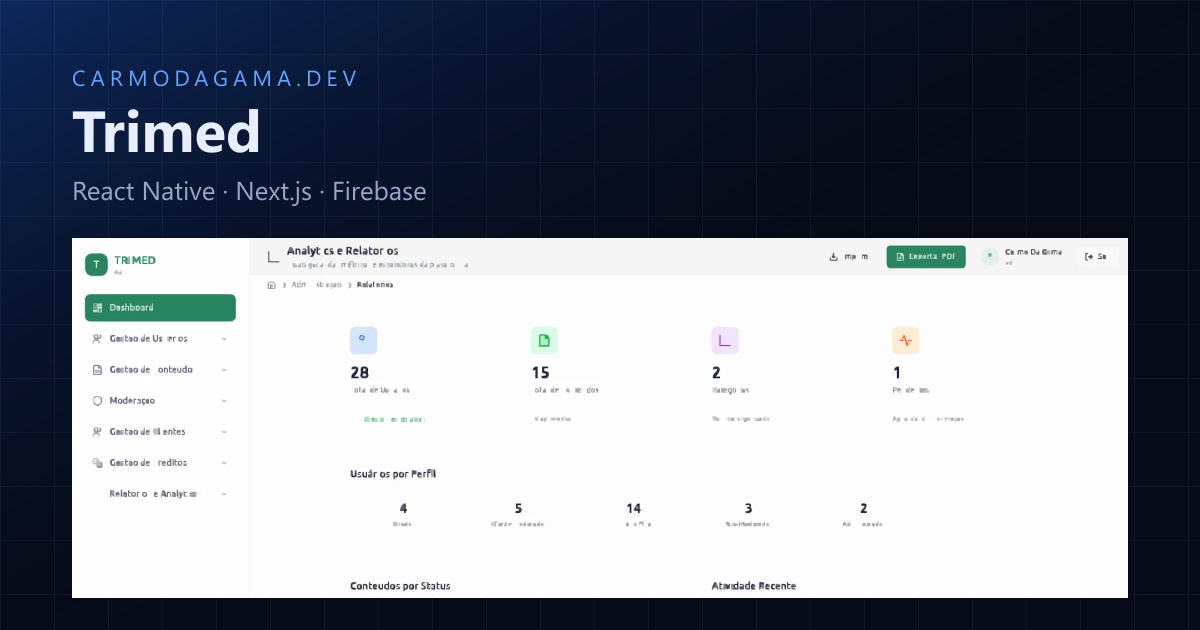Expand the Gestao de Usuarios chevron
Image resolution: width=1200 pixels, height=630 pixels.
point(224,339)
